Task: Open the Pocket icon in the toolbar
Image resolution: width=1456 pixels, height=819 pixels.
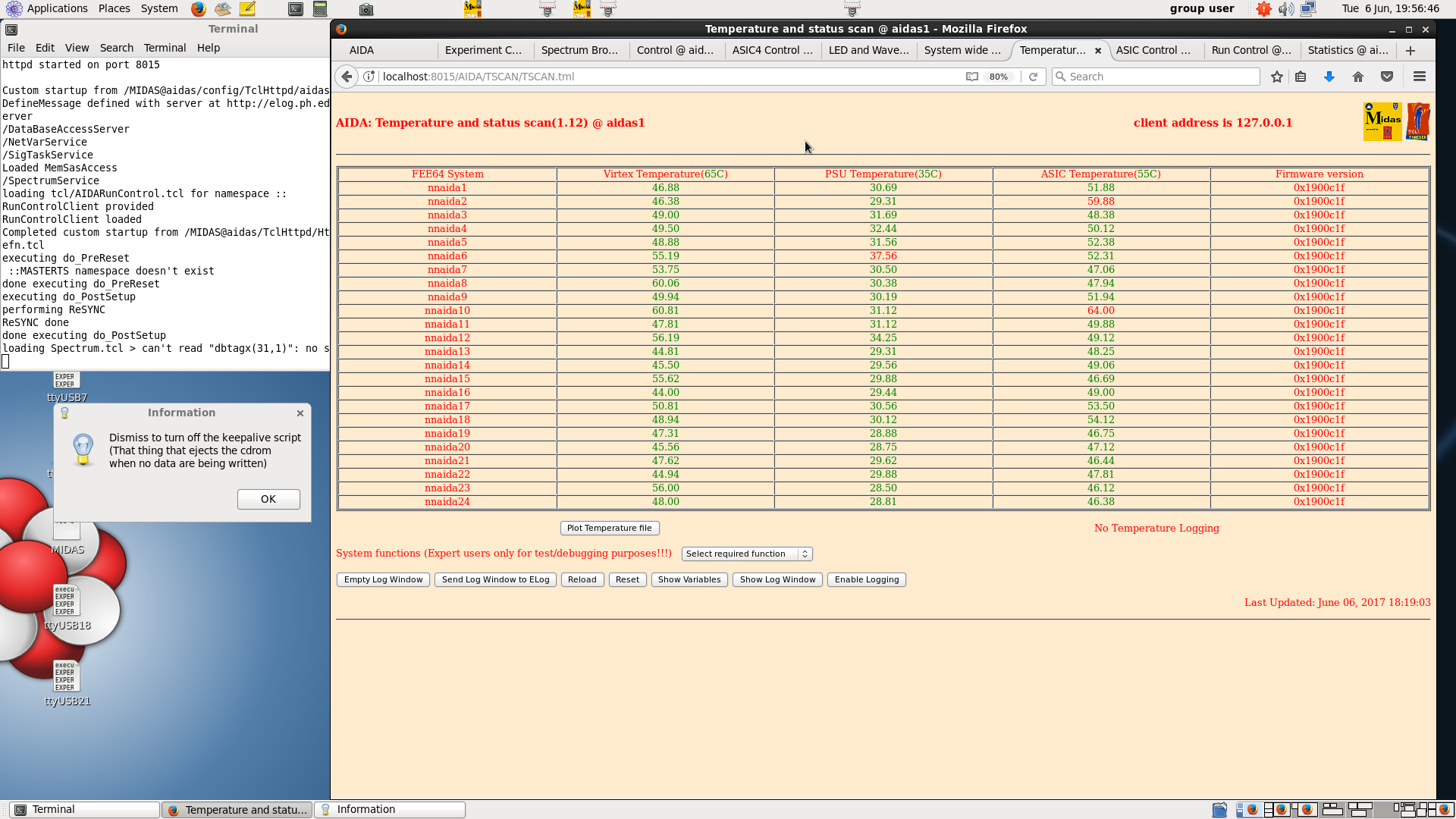Action: (1387, 77)
